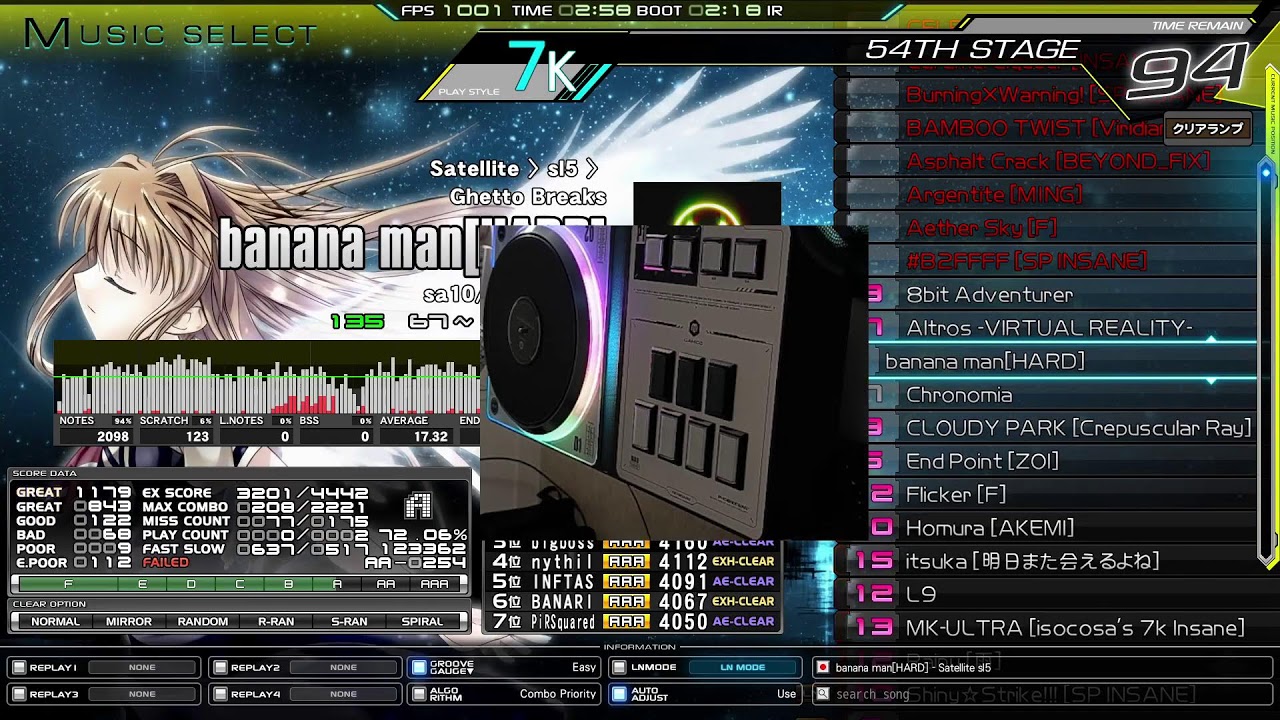Click level 12 badge beside L9
This screenshot has height=720, width=1280.
(874, 595)
